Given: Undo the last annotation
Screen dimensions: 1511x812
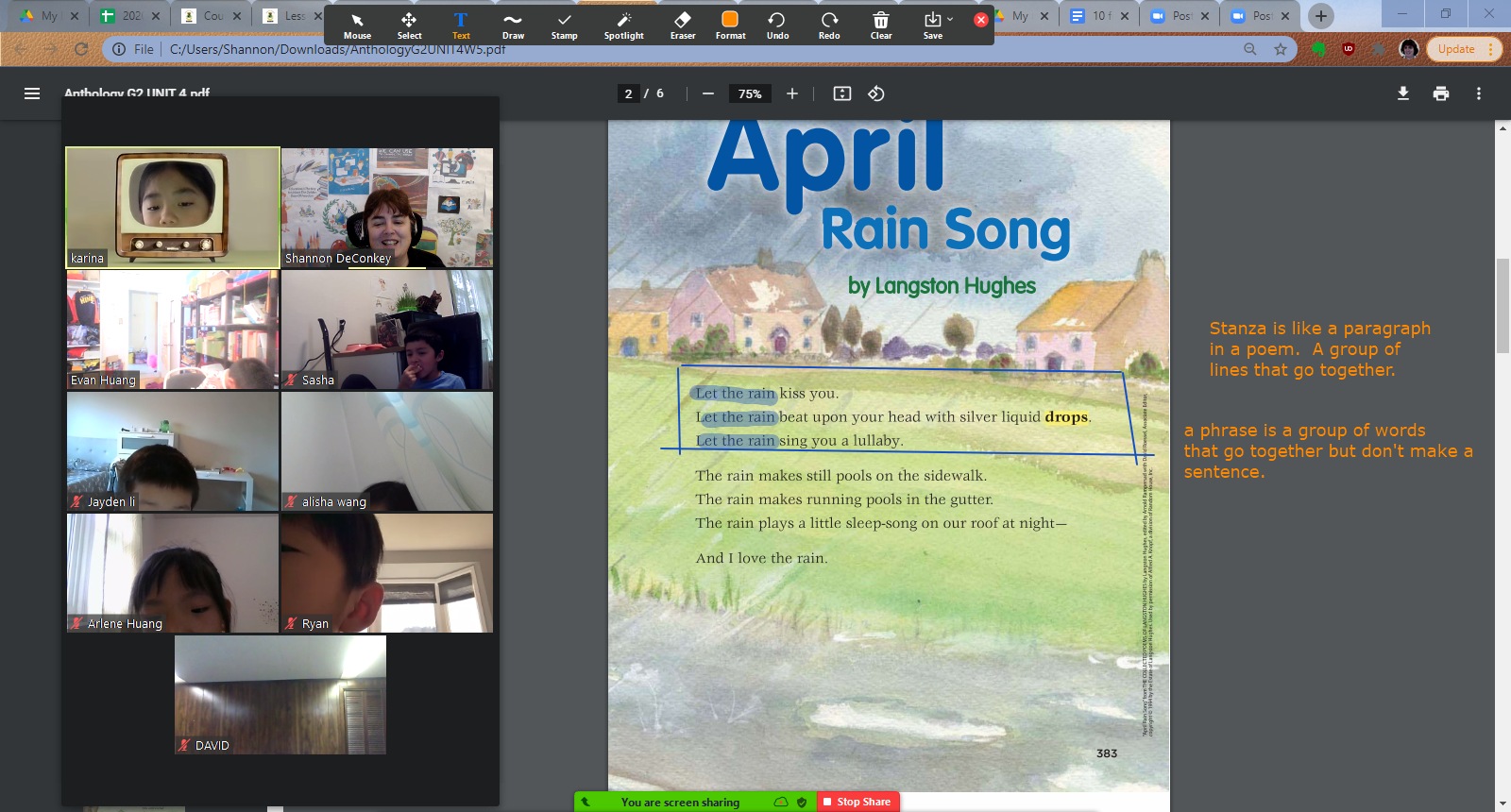Looking at the screenshot, I should pos(777,25).
